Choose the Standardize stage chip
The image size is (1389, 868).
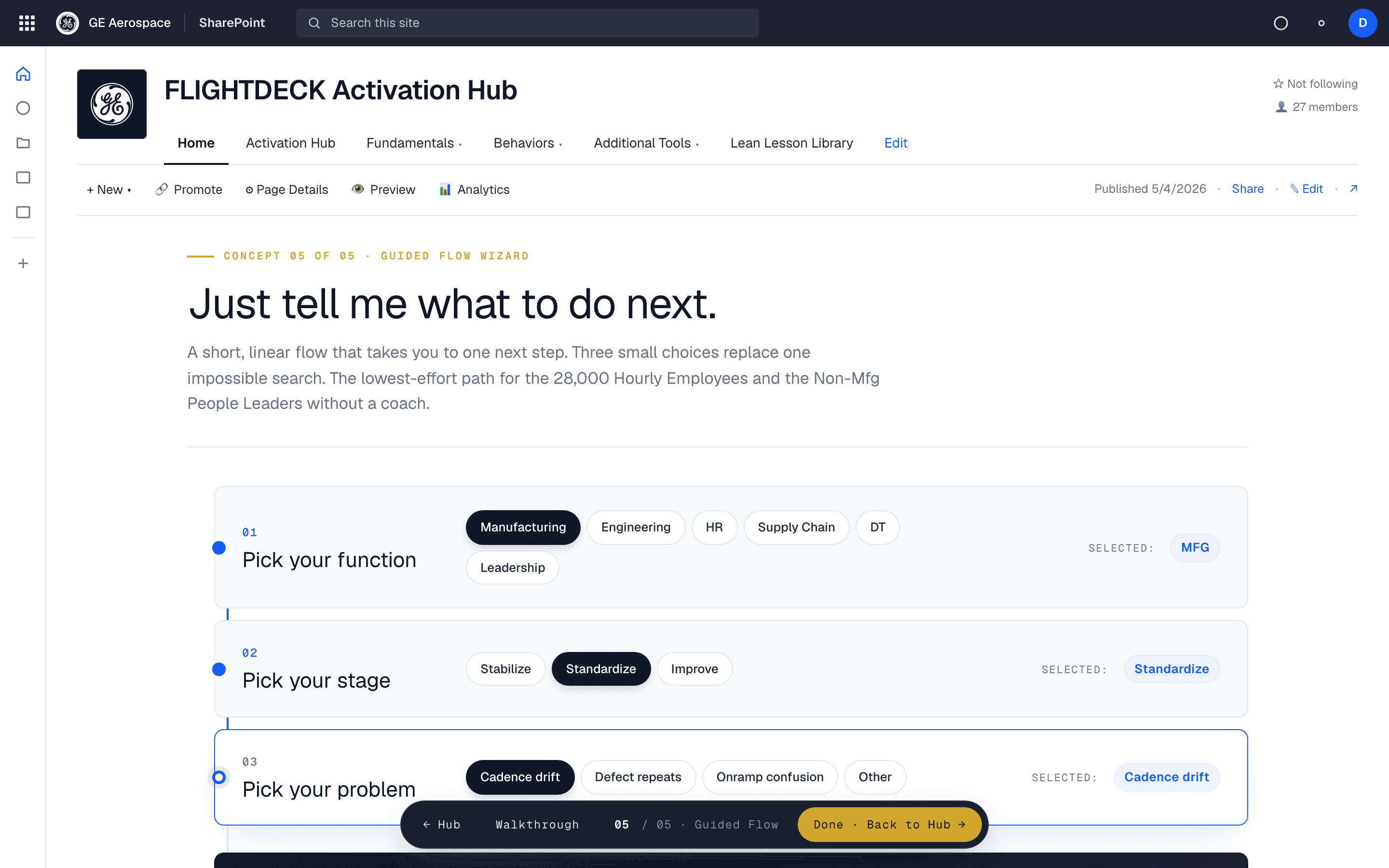601,669
